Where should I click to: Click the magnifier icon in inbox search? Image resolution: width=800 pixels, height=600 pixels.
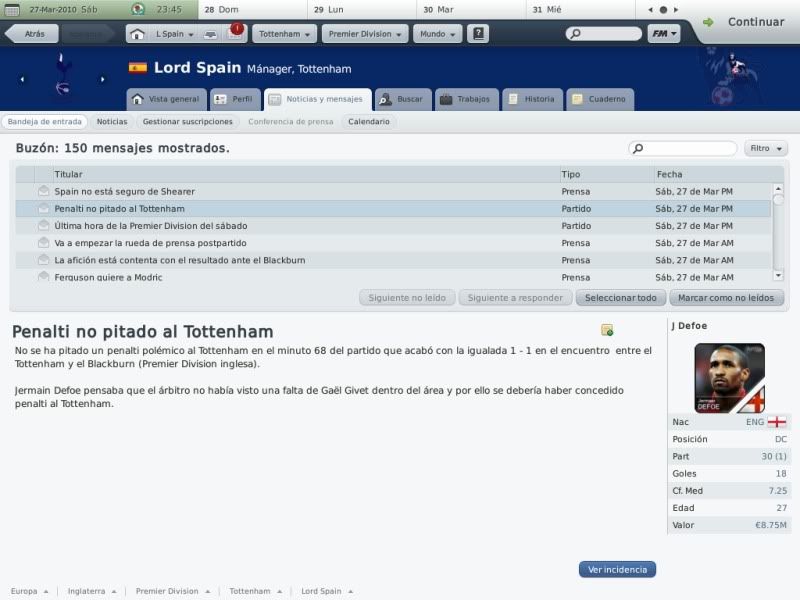click(638, 148)
